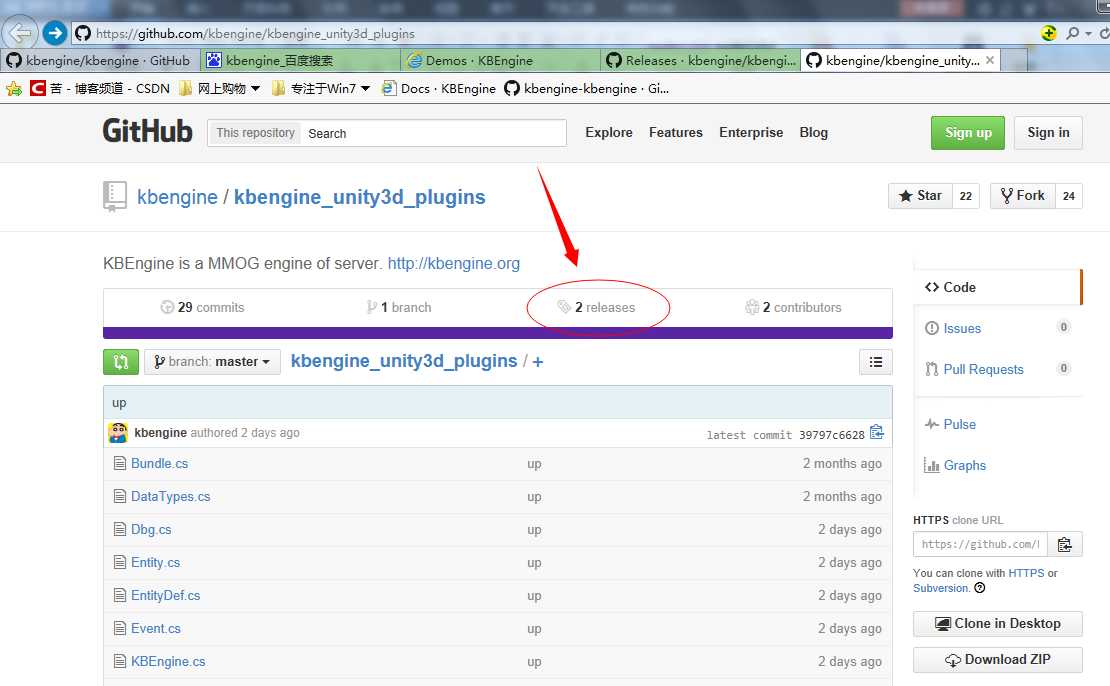
Task: Click the browser back arrow button
Action: 20,33
